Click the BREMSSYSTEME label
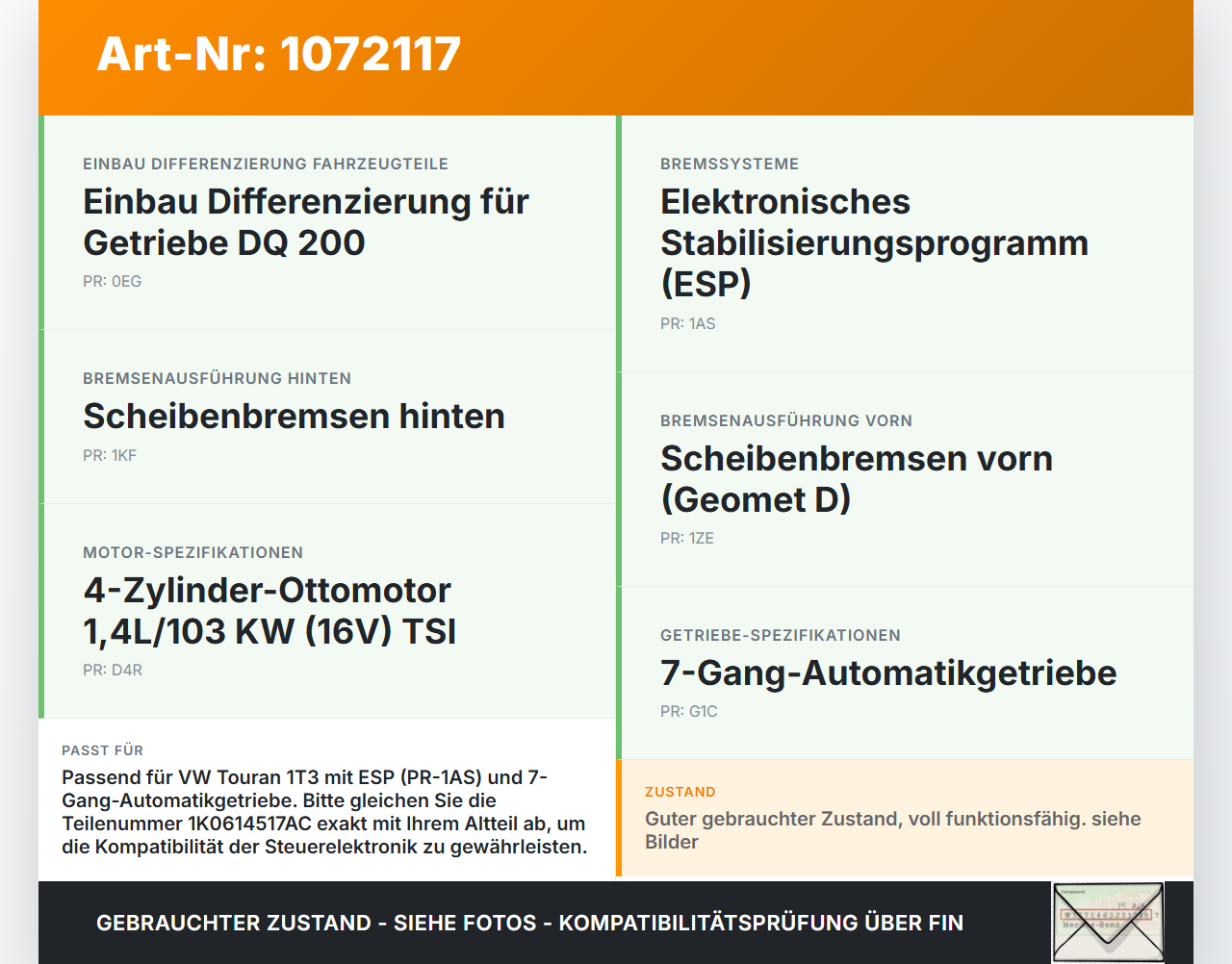The width and height of the screenshot is (1232, 964). (x=730, y=164)
